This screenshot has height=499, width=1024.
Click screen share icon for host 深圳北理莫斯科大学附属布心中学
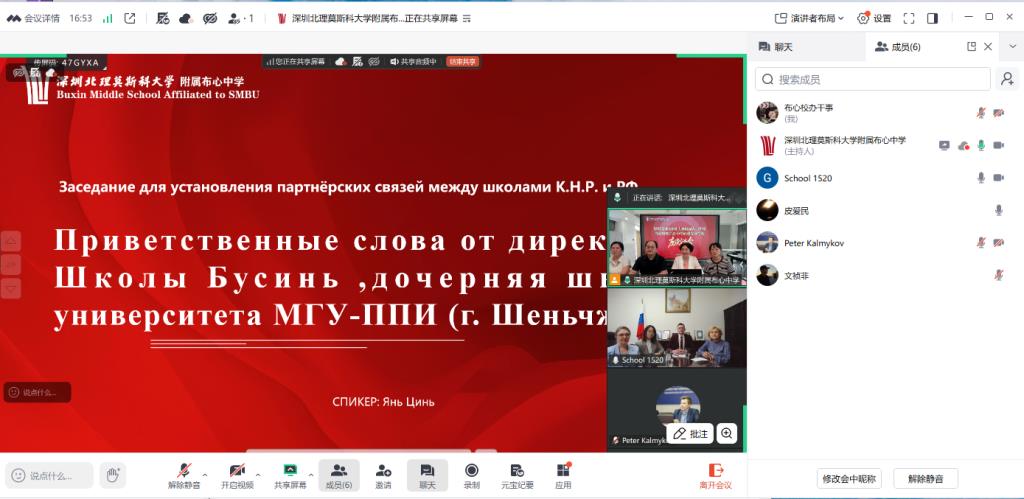[944, 145]
